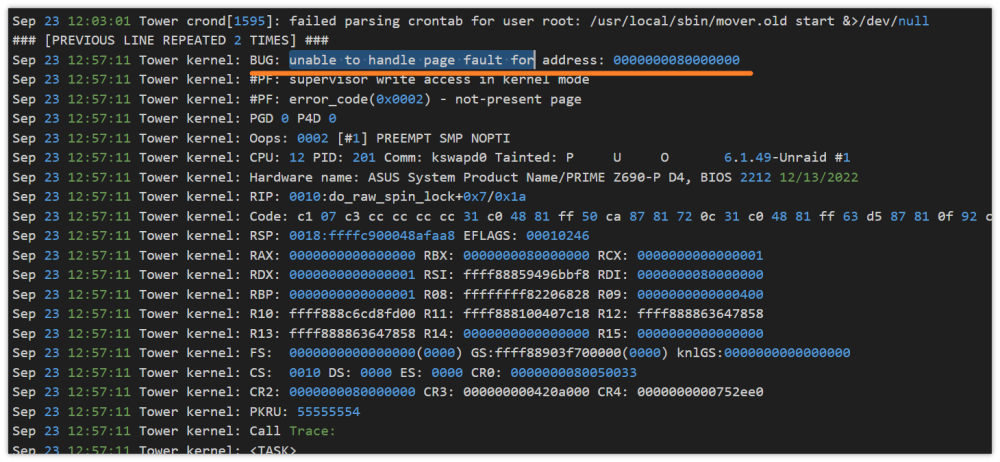Image resolution: width=1000 pixels, height=462 pixels.
Task: Click the RSP value 0018:ffffc900048afaa8
Action: pyautogui.click(x=372, y=237)
